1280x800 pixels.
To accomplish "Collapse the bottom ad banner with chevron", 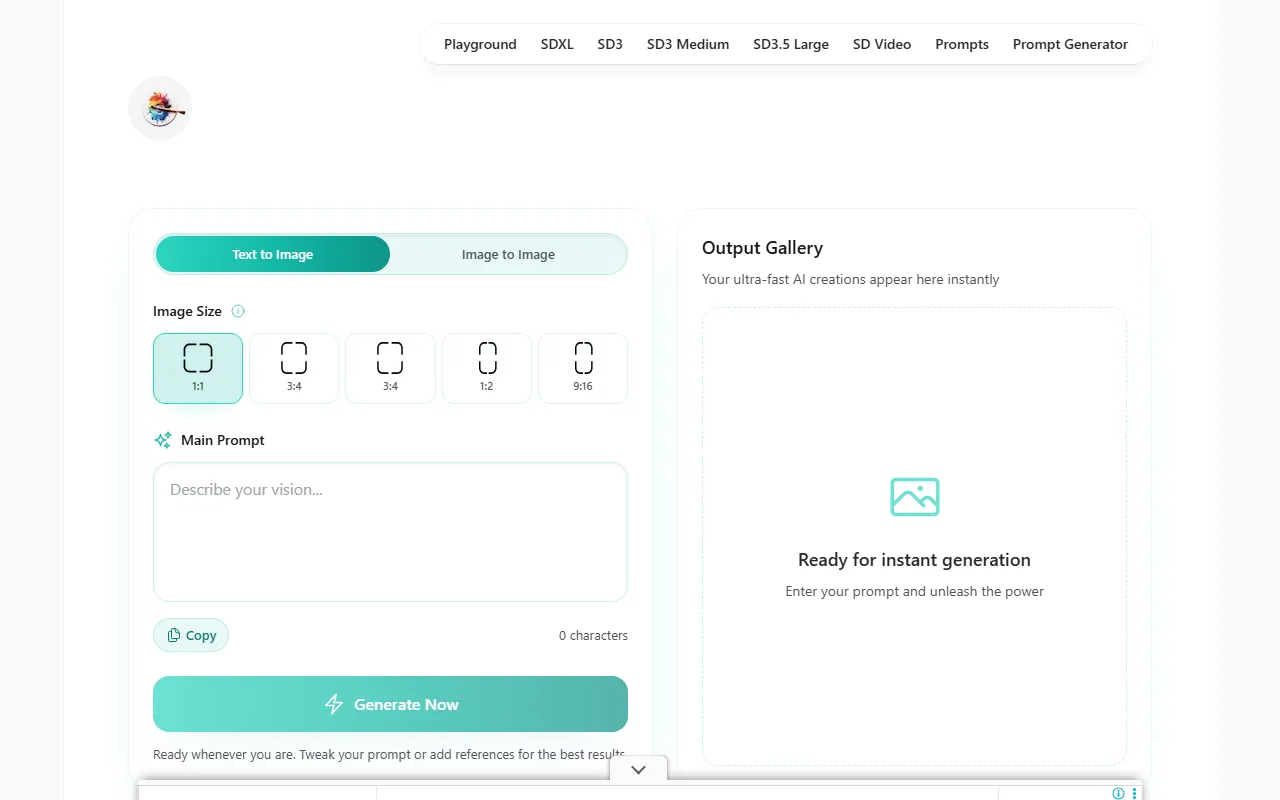I will click(x=638, y=769).
